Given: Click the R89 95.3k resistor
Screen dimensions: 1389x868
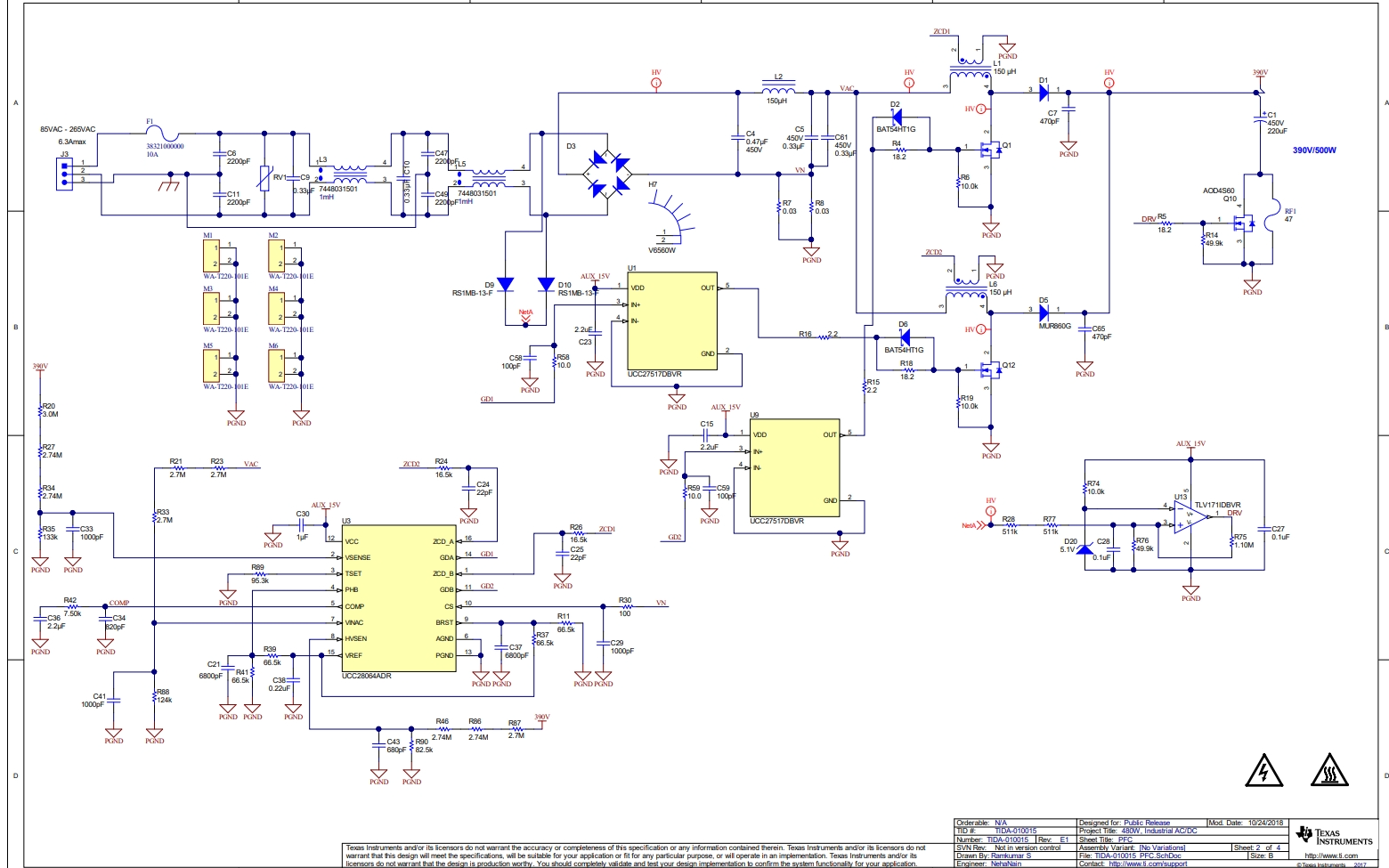Looking at the screenshot, I should tap(259, 573).
